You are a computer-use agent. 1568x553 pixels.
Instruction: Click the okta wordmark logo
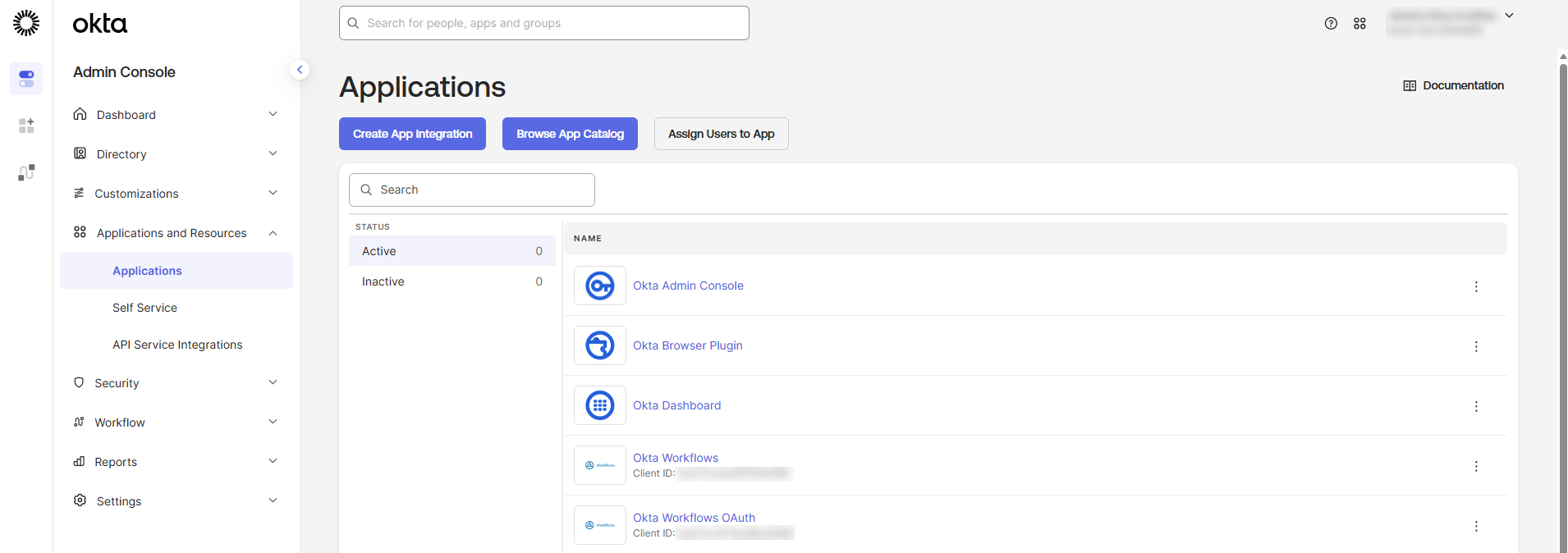pyautogui.click(x=100, y=24)
